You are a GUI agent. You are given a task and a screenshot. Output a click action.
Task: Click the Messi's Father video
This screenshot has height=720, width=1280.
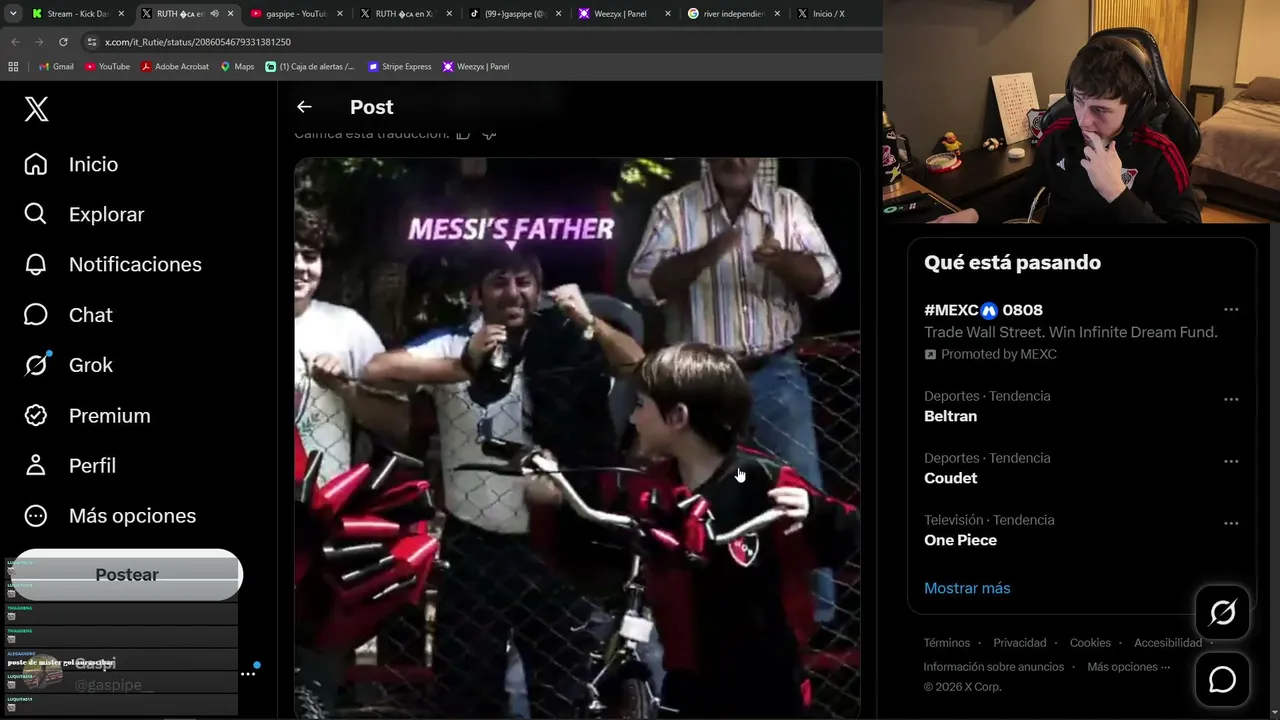[x=577, y=438]
